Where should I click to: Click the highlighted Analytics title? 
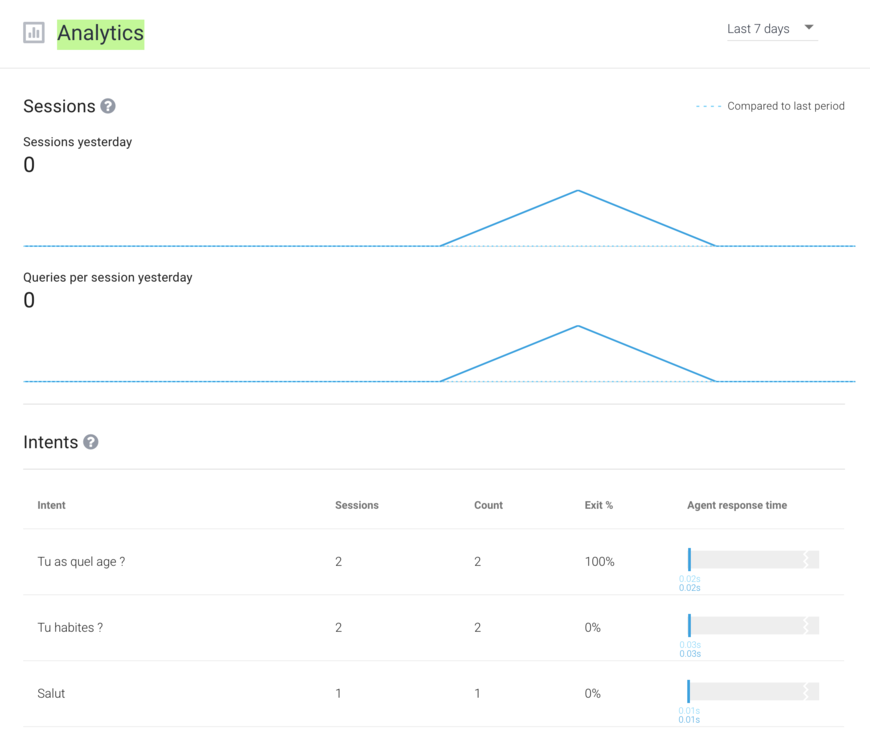[100, 33]
